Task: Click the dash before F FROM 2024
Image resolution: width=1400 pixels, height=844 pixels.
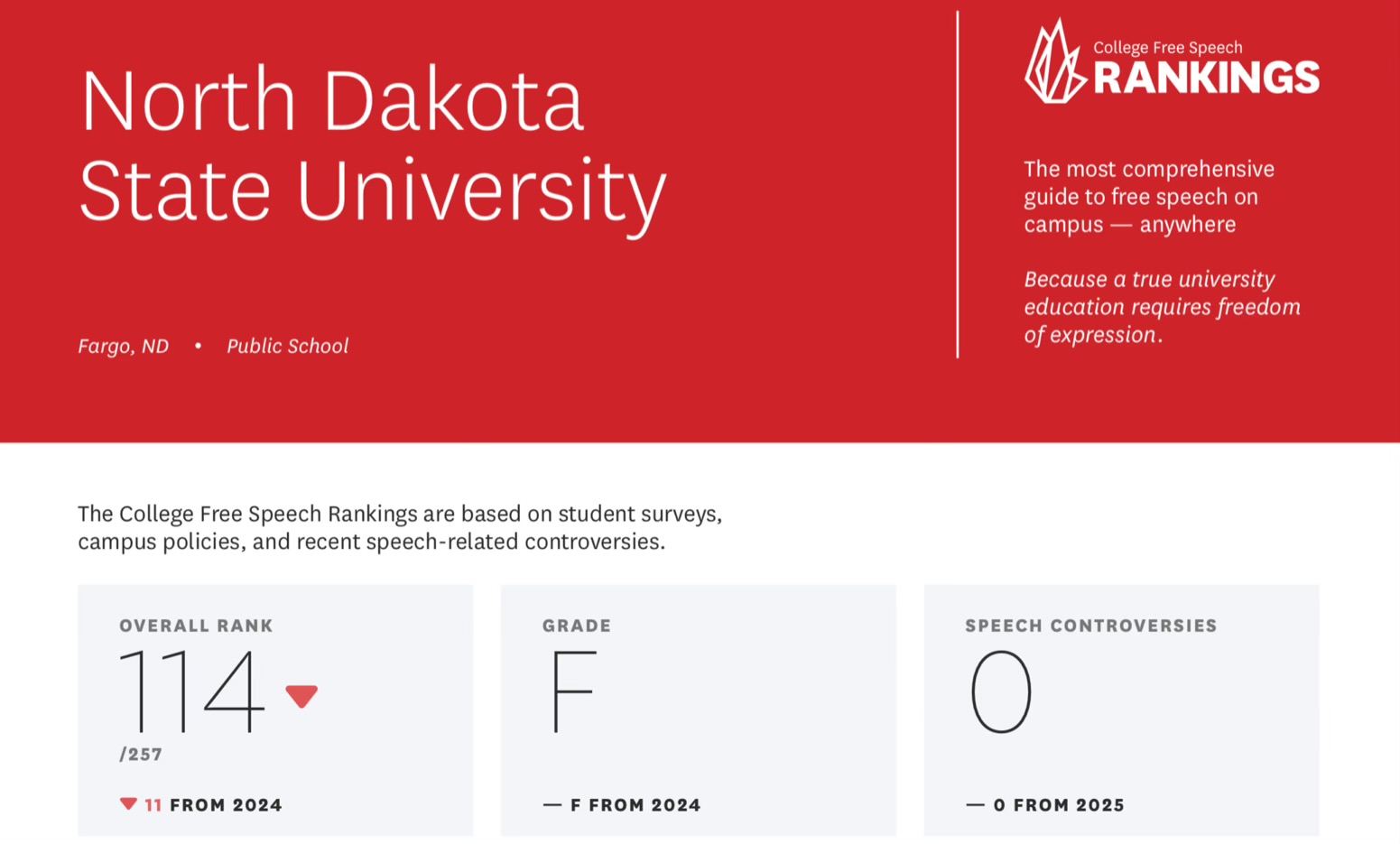Action: click(552, 804)
